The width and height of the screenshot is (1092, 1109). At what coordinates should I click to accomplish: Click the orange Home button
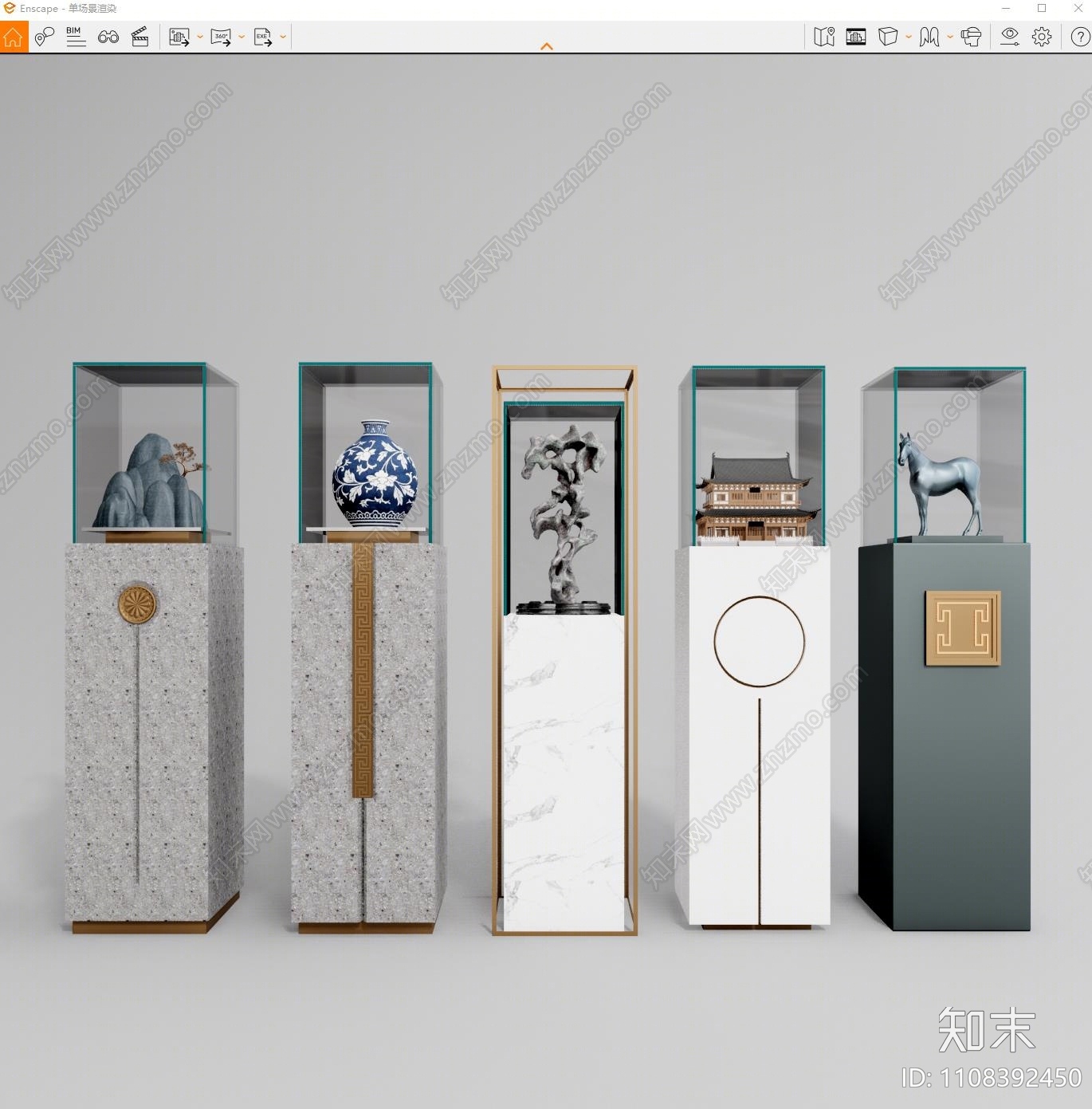[14, 37]
